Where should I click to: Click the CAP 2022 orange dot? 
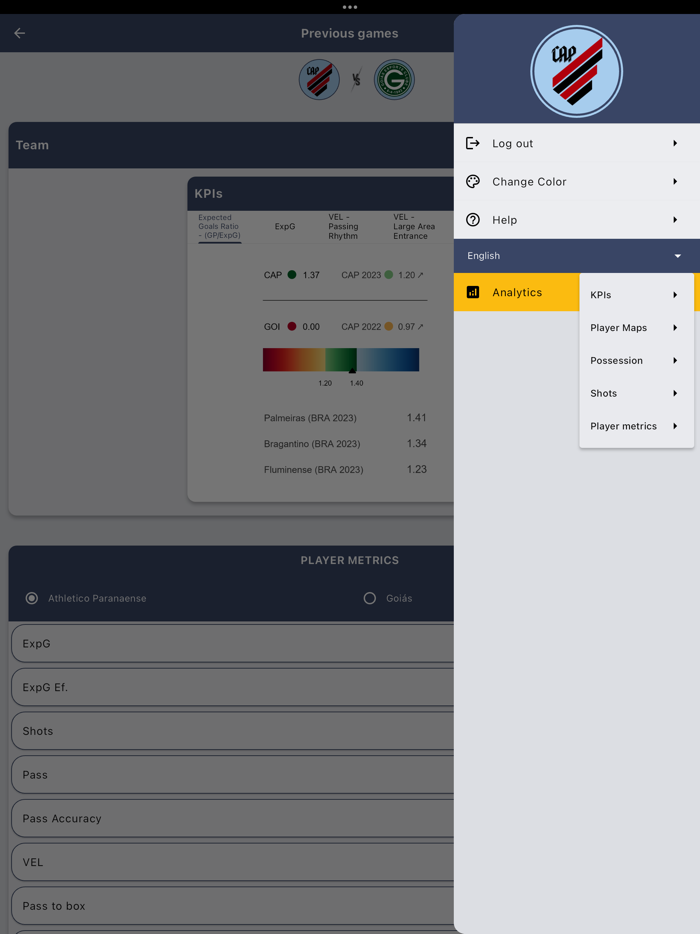point(388,326)
